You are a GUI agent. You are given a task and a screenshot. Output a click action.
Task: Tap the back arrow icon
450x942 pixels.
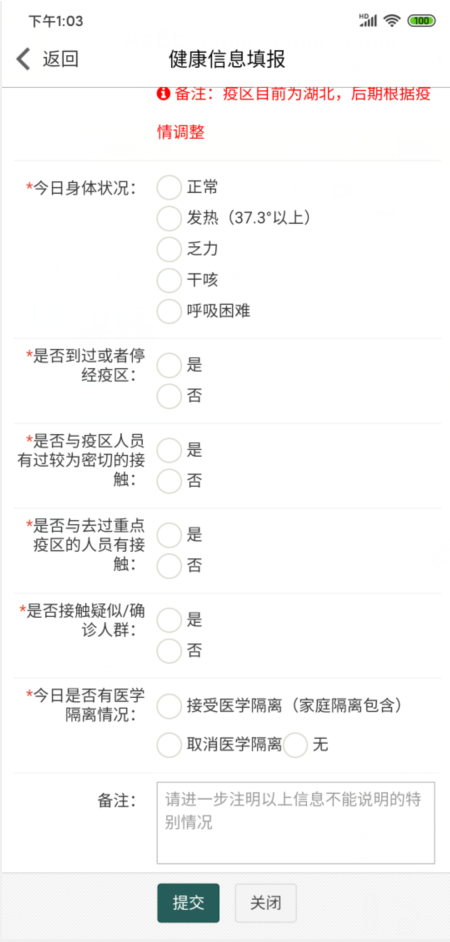23,59
